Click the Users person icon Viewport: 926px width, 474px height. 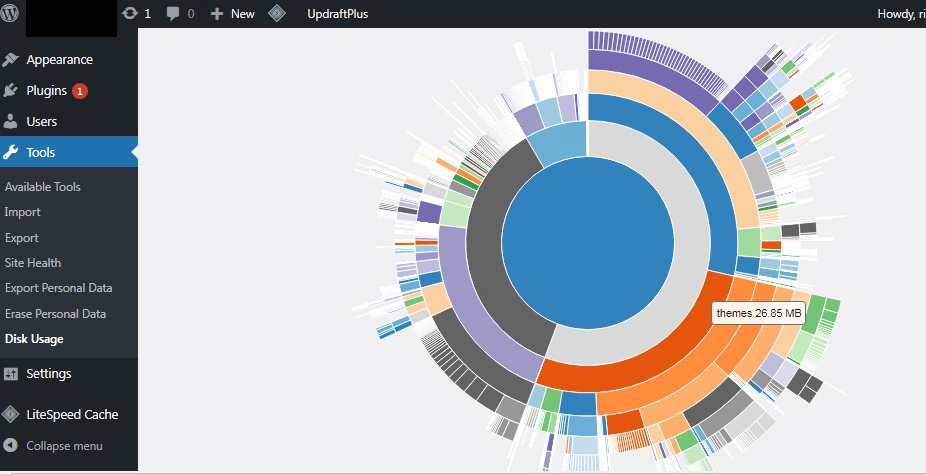11,122
